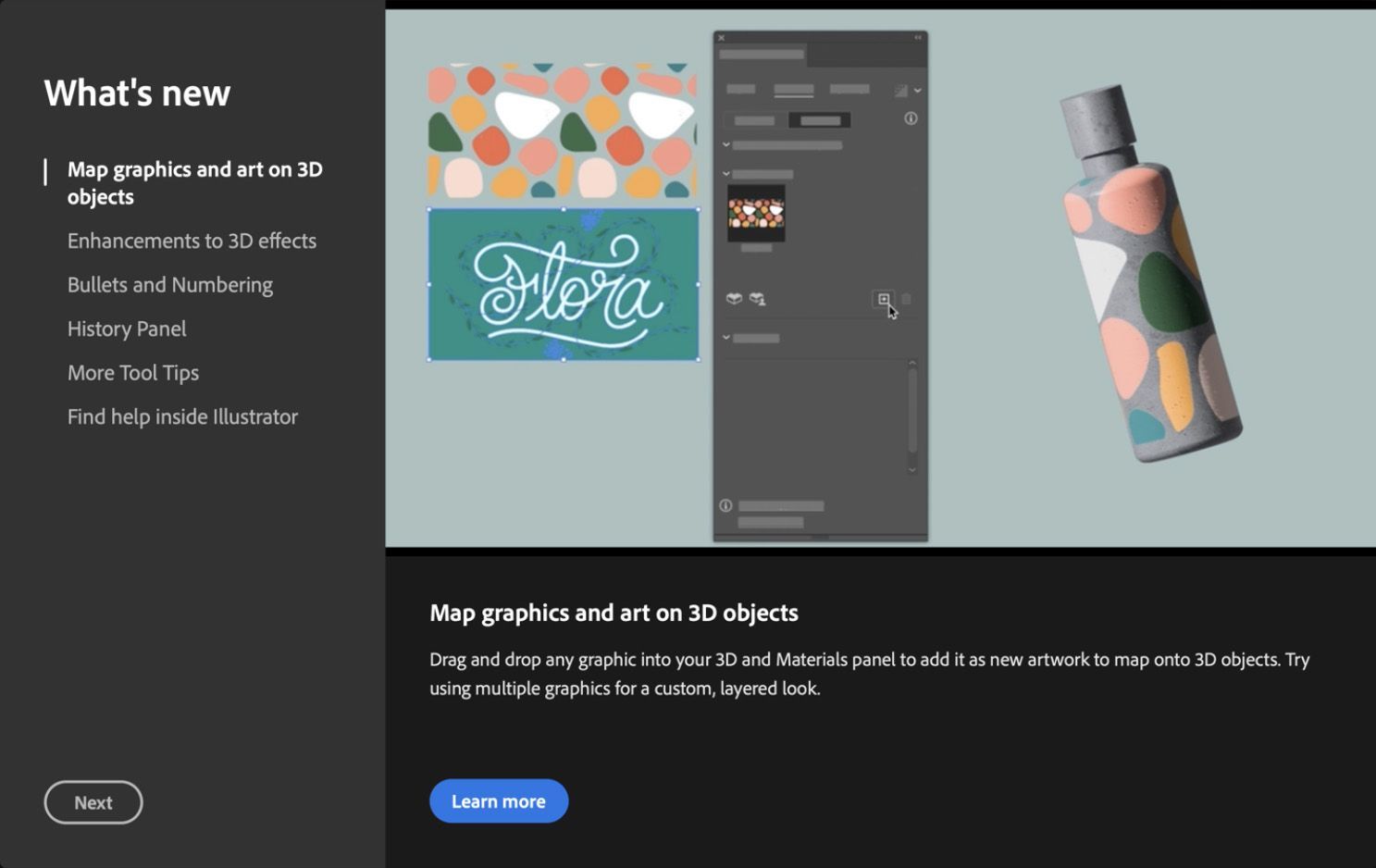Screen dimensions: 1376x868
Task: Select 'Map graphics and art on 3D objects' topic
Action: click(x=194, y=183)
